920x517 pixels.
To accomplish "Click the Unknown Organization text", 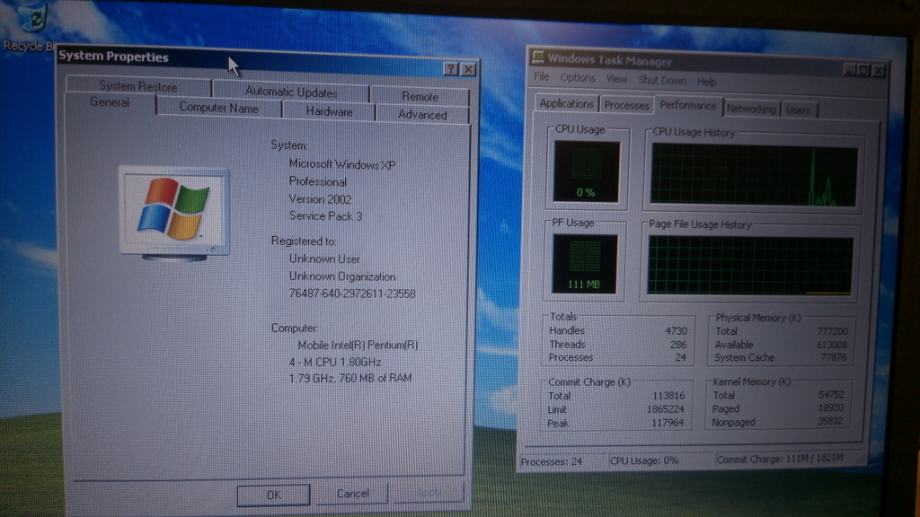I will point(342,276).
